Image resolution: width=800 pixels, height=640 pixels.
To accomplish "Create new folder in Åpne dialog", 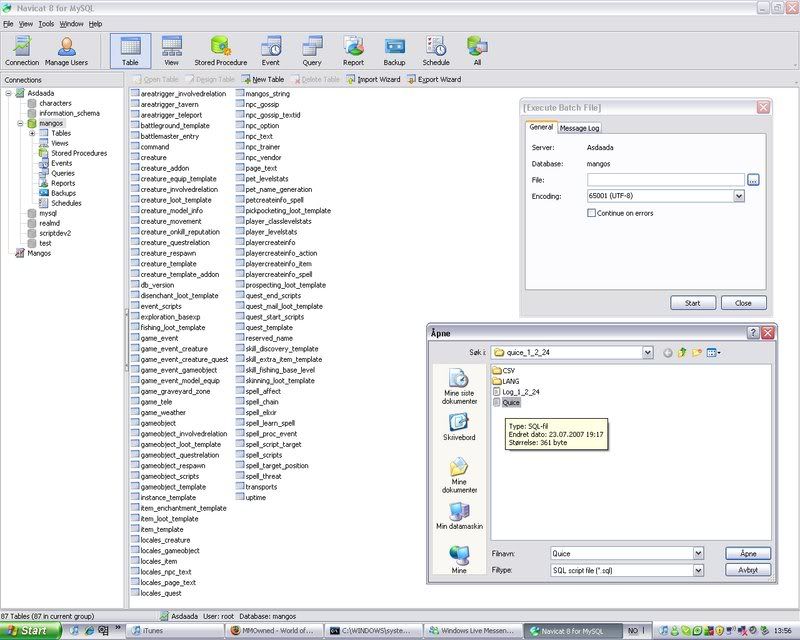I will (x=697, y=353).
